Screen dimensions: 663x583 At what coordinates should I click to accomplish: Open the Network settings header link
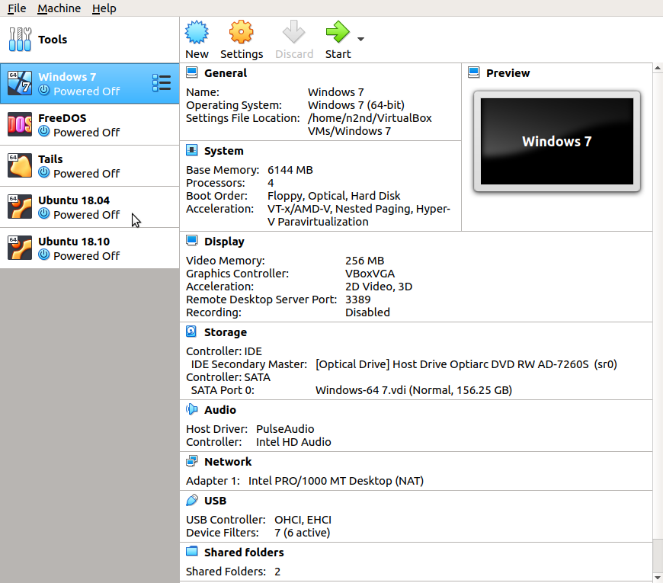[x=228, y=462]
